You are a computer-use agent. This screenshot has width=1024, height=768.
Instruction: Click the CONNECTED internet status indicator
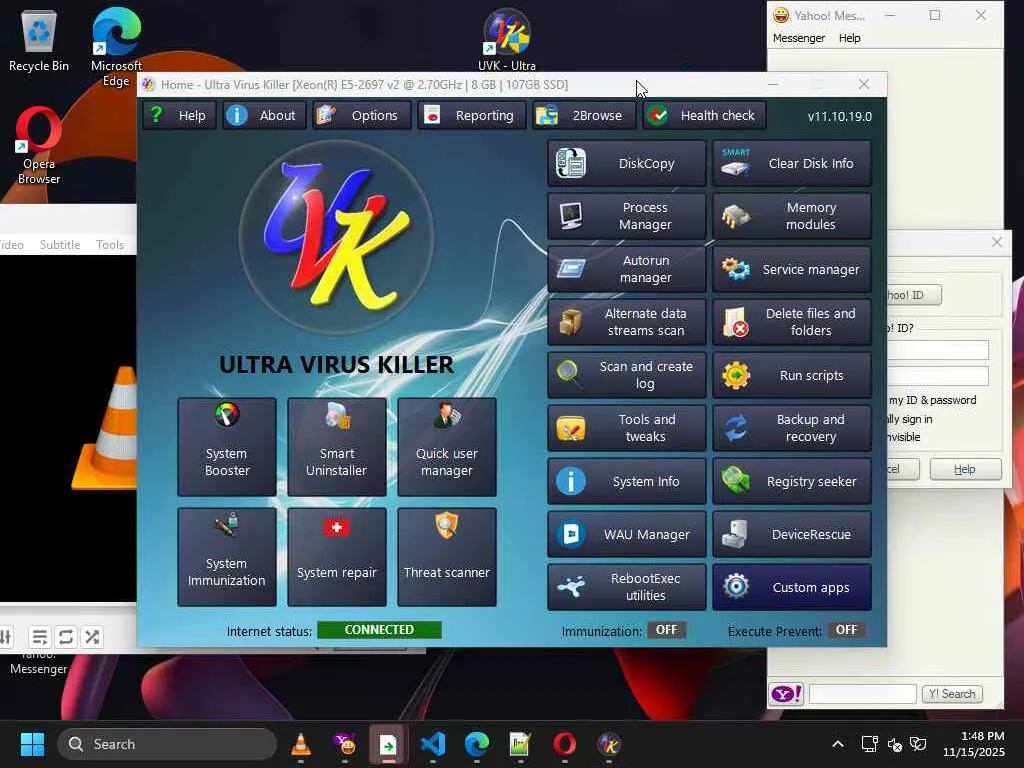[x=379, y=630]
